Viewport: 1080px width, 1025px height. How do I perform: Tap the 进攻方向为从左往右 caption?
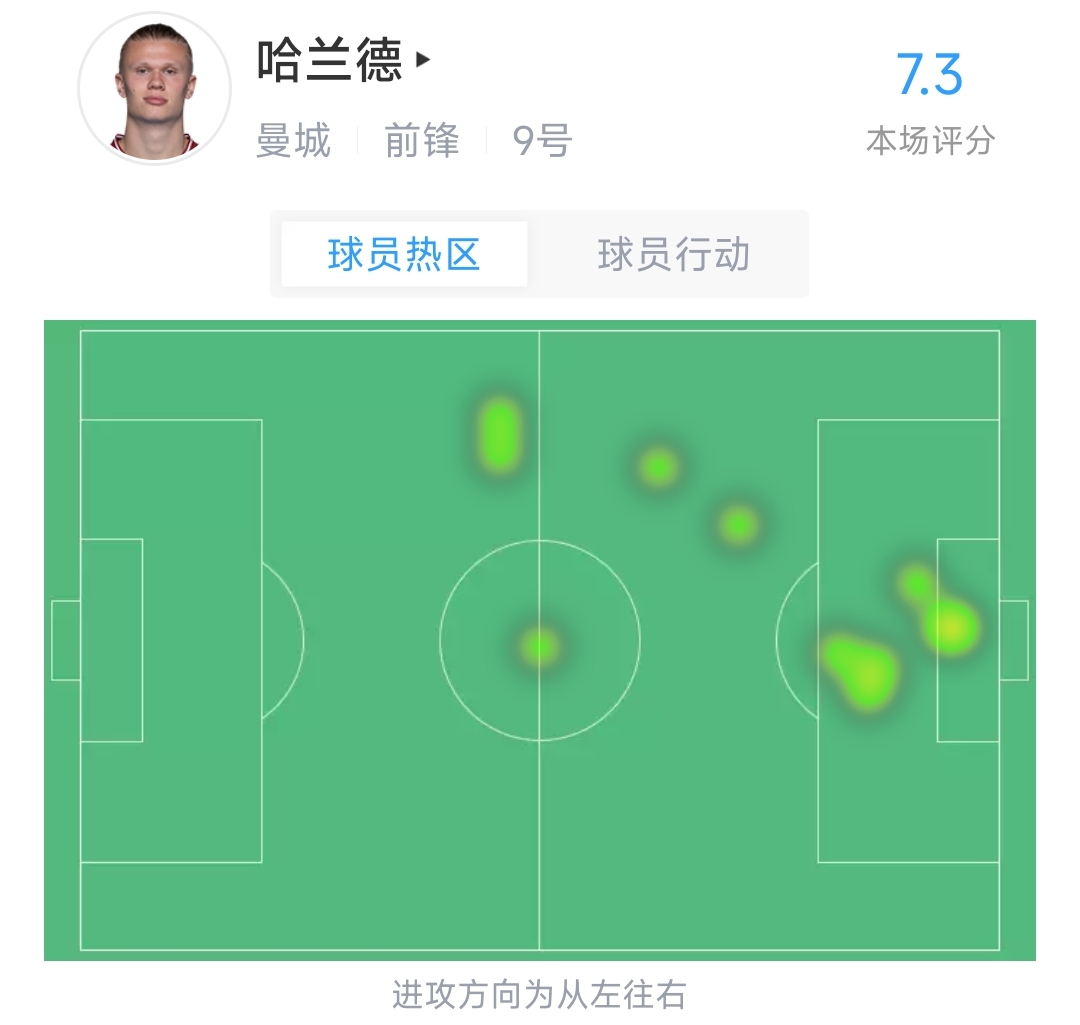click(x=539, y=995)
